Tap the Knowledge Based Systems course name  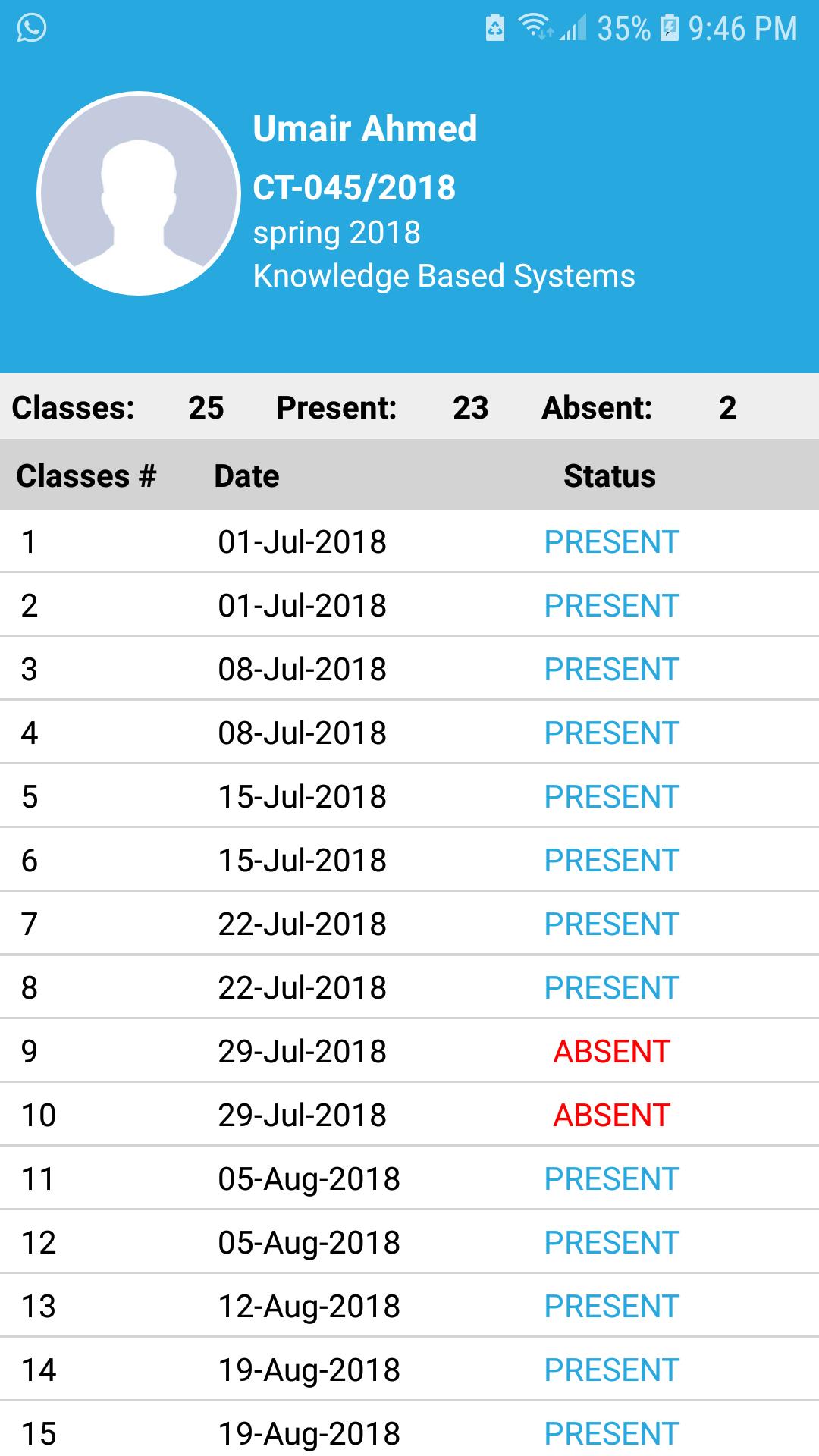coord(444,276)
